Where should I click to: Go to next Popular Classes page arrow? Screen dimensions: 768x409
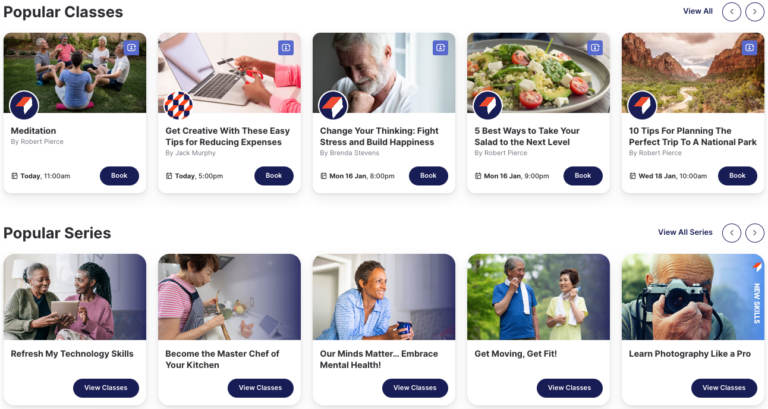point(755,12)
